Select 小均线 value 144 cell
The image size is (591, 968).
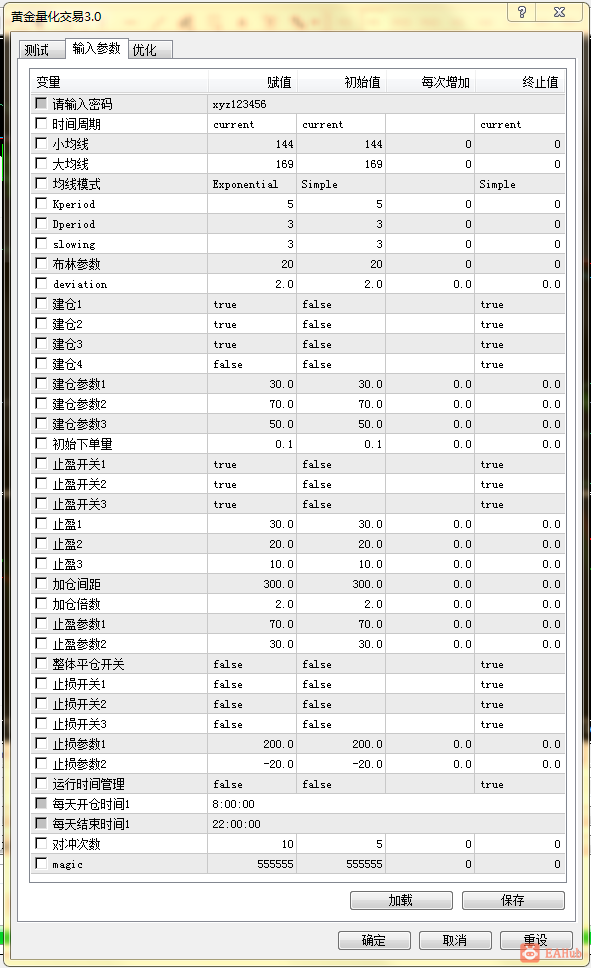click(x=252, y=144)
